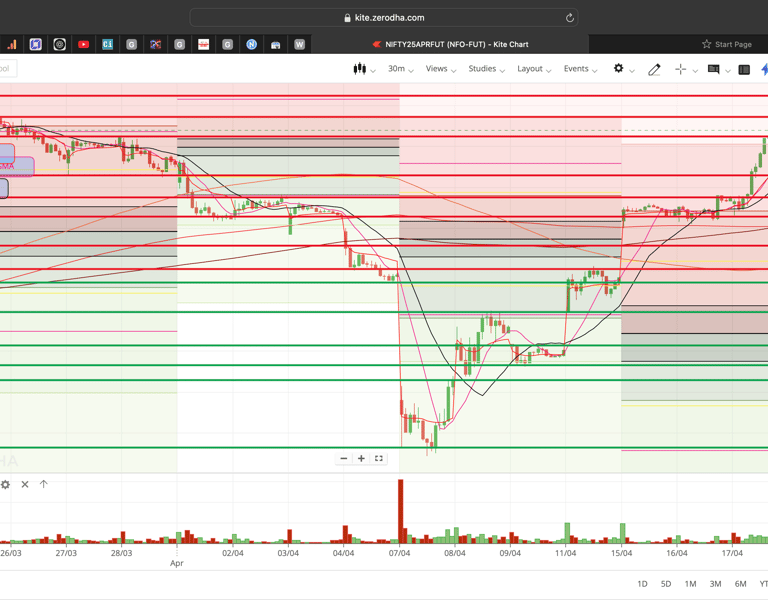Open the YouTube pinned tab

(83, 45)
